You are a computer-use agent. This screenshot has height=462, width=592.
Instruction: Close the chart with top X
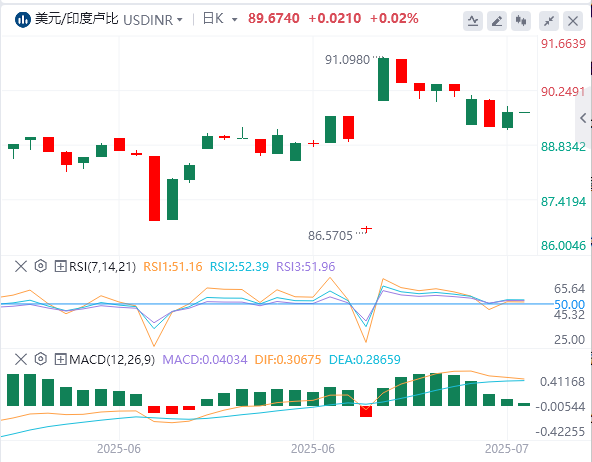[573, 21]
